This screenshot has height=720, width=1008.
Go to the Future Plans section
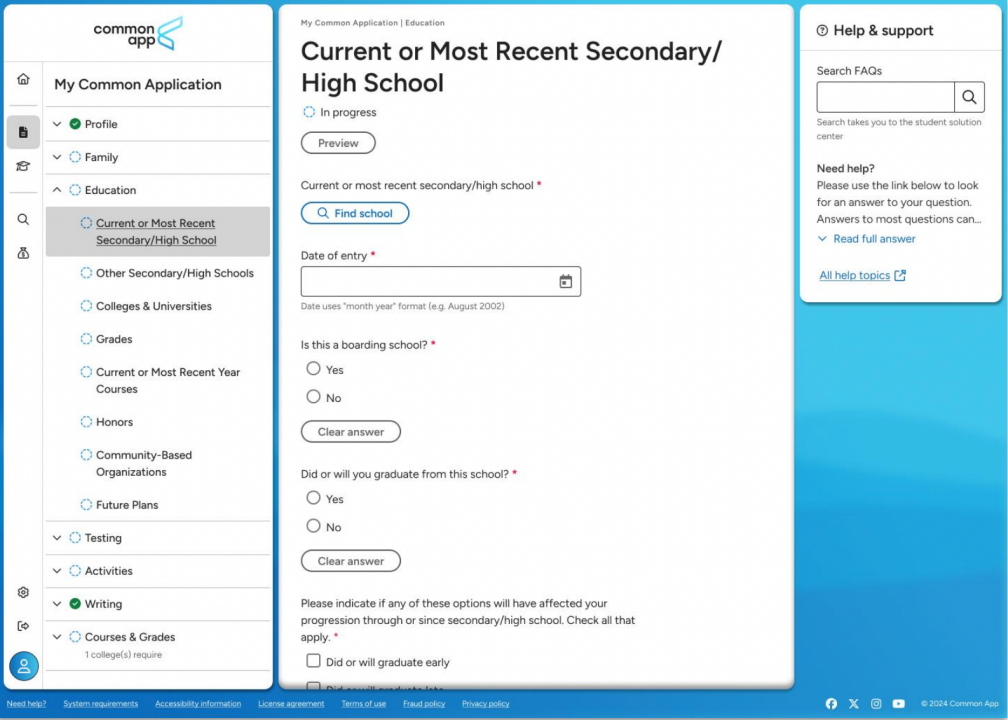click(127, 505)
